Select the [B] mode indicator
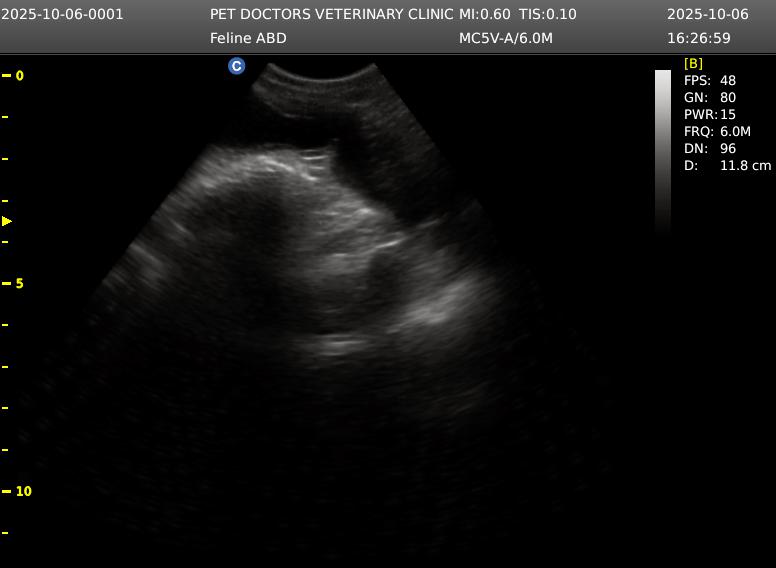This screenshot has height=568, width=776. 693,63
